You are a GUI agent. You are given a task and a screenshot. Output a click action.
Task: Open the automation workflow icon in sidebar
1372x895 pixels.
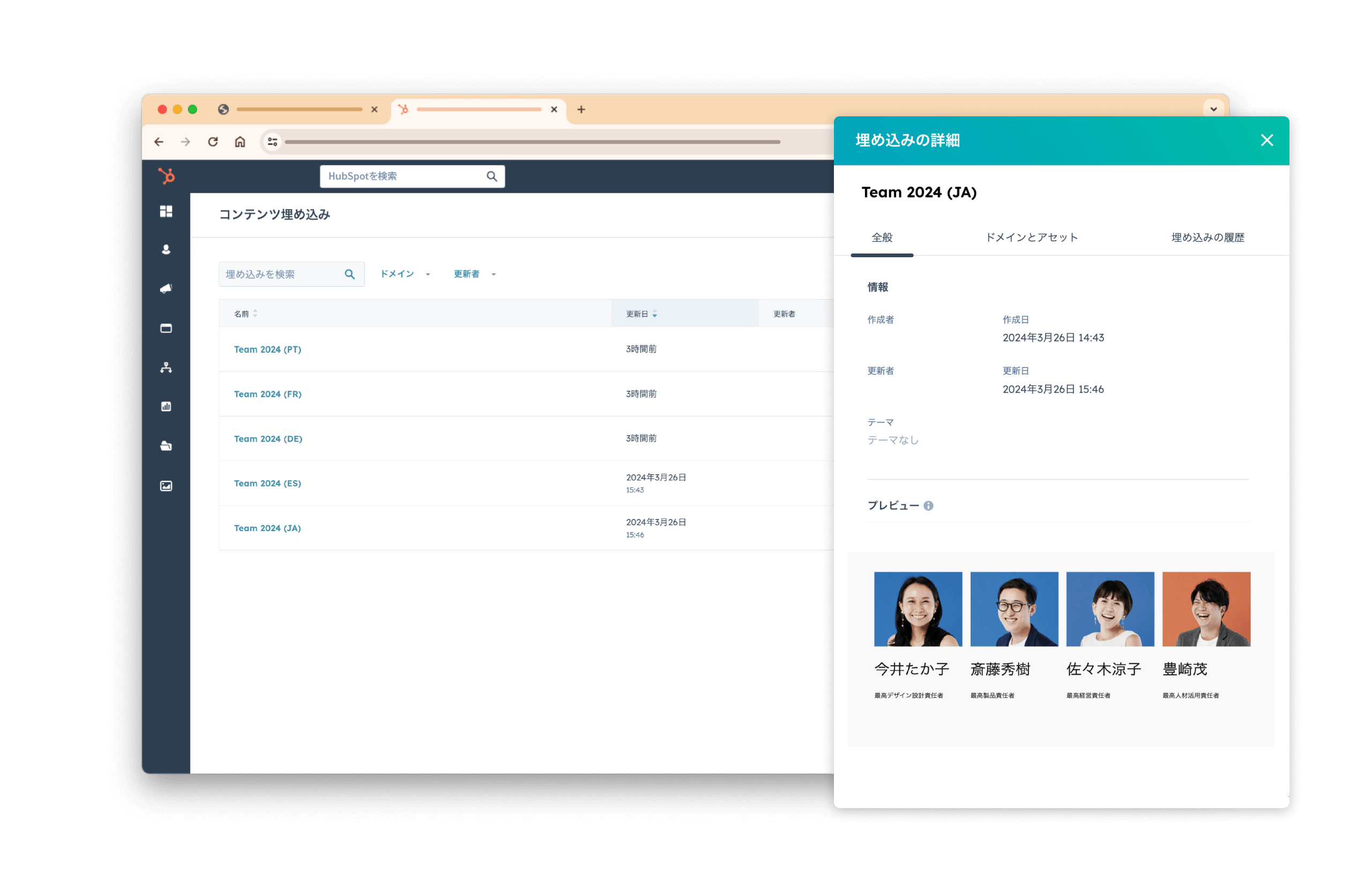[166, 368]
